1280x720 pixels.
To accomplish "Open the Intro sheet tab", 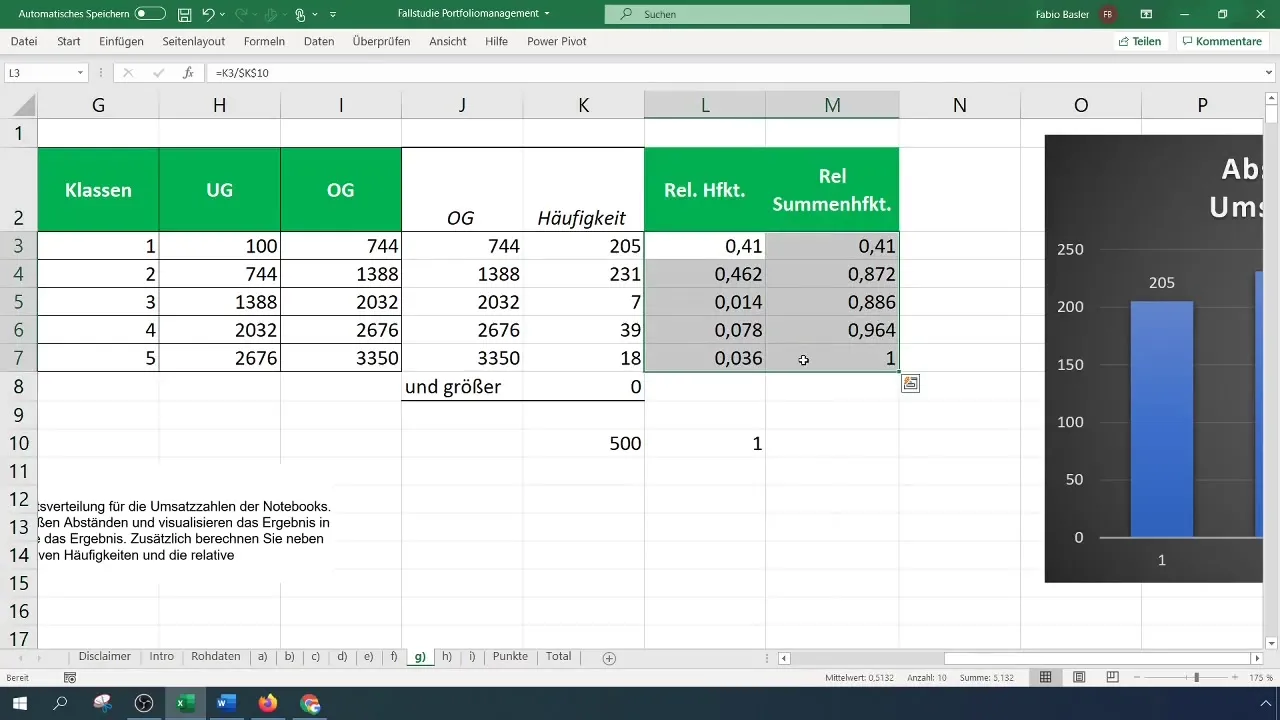I will click(162, 657).
